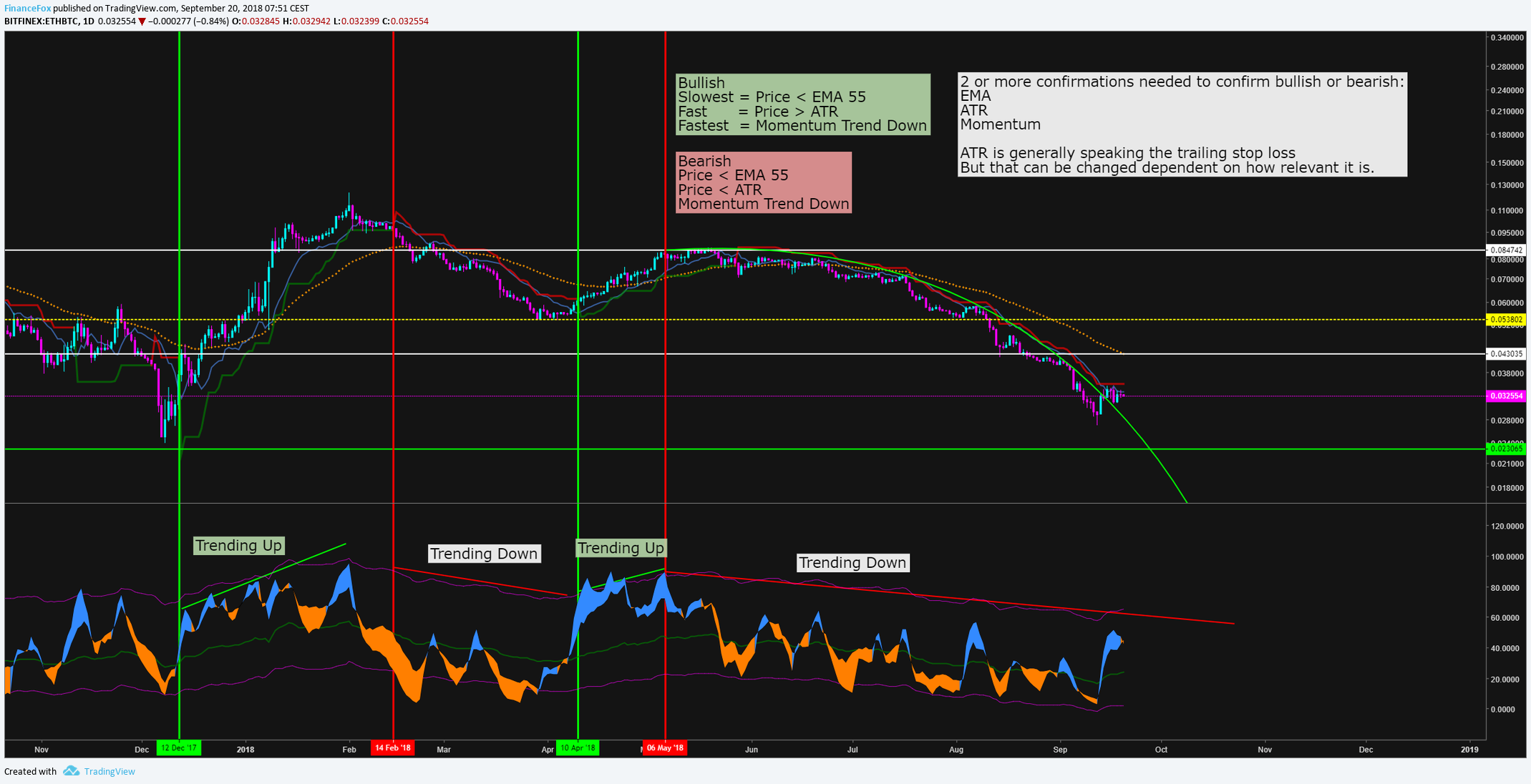The image size is (1531, 784).
Task: Click the 'Trending Down' label near Jul
Action: coord(852,563)
